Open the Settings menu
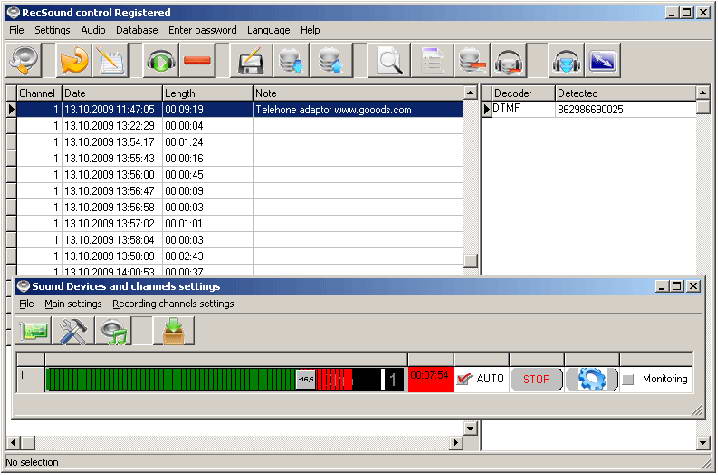 click(52, 30)
